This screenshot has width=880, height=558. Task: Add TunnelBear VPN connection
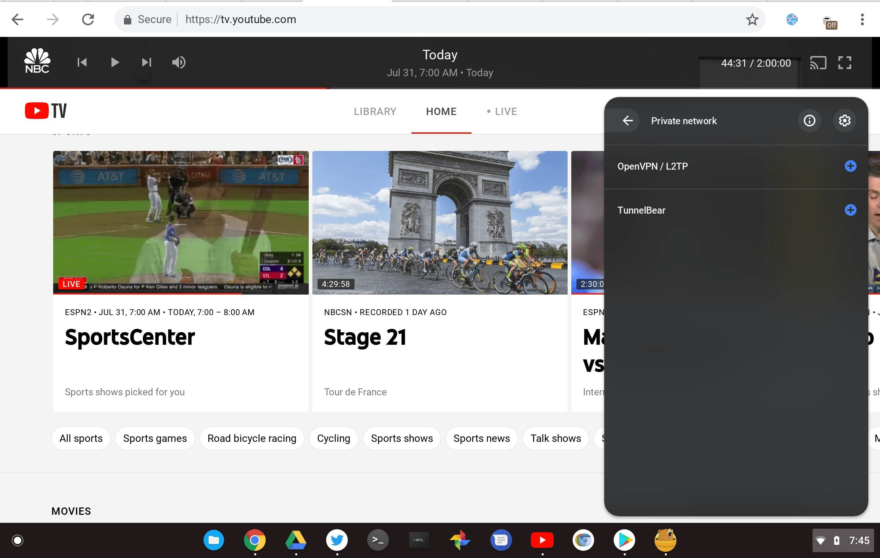click(x=850, y=210)
